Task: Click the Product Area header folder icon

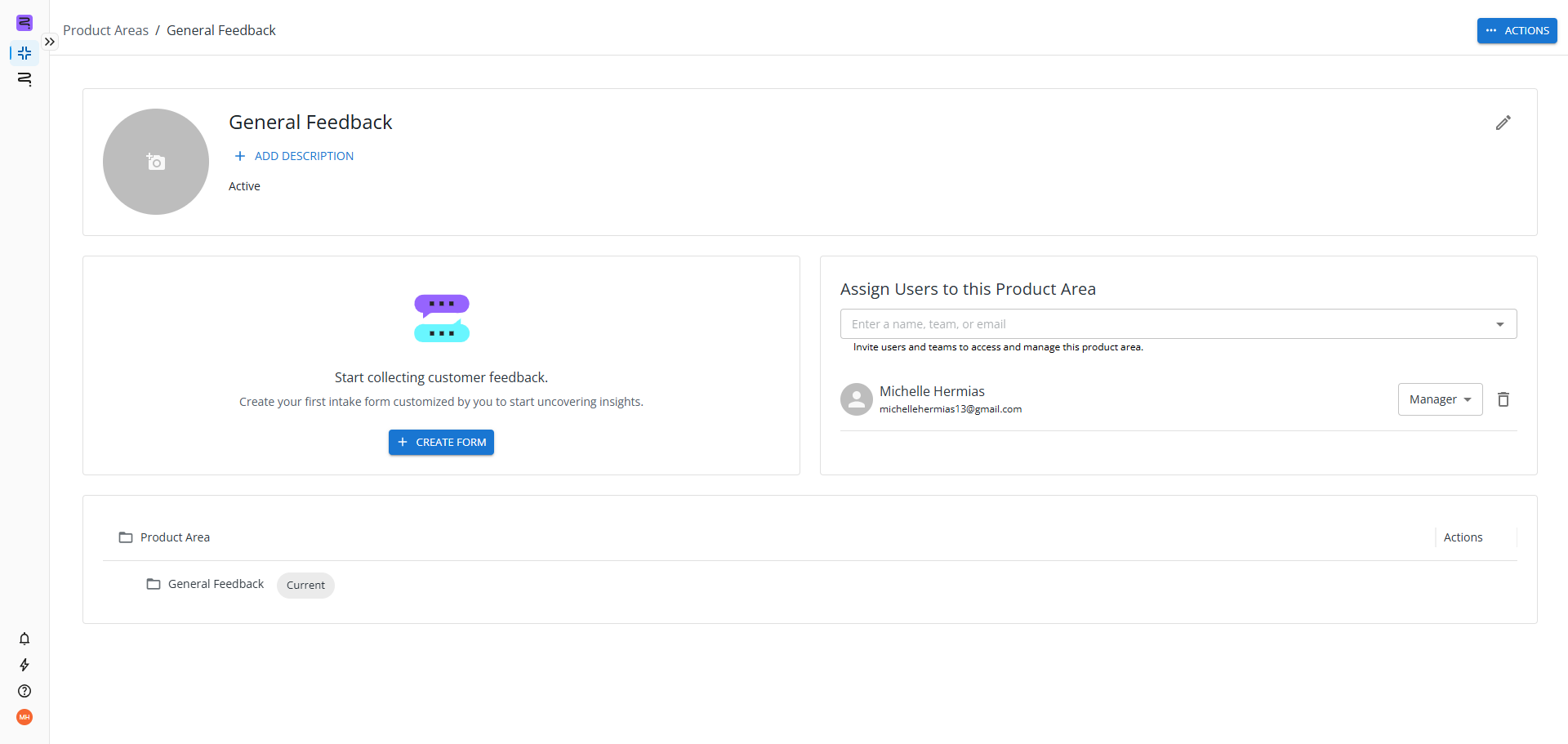Action: [x=126, y=537]
